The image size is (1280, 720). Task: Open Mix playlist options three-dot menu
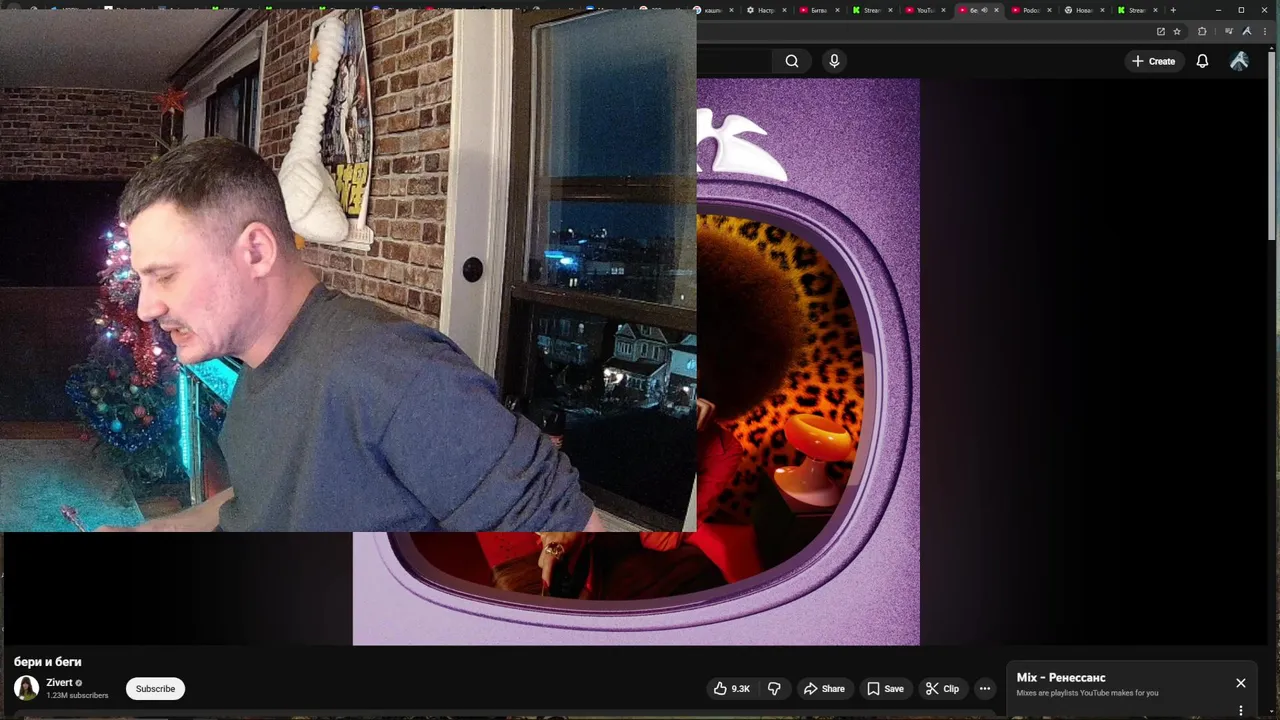(1240, 711)
